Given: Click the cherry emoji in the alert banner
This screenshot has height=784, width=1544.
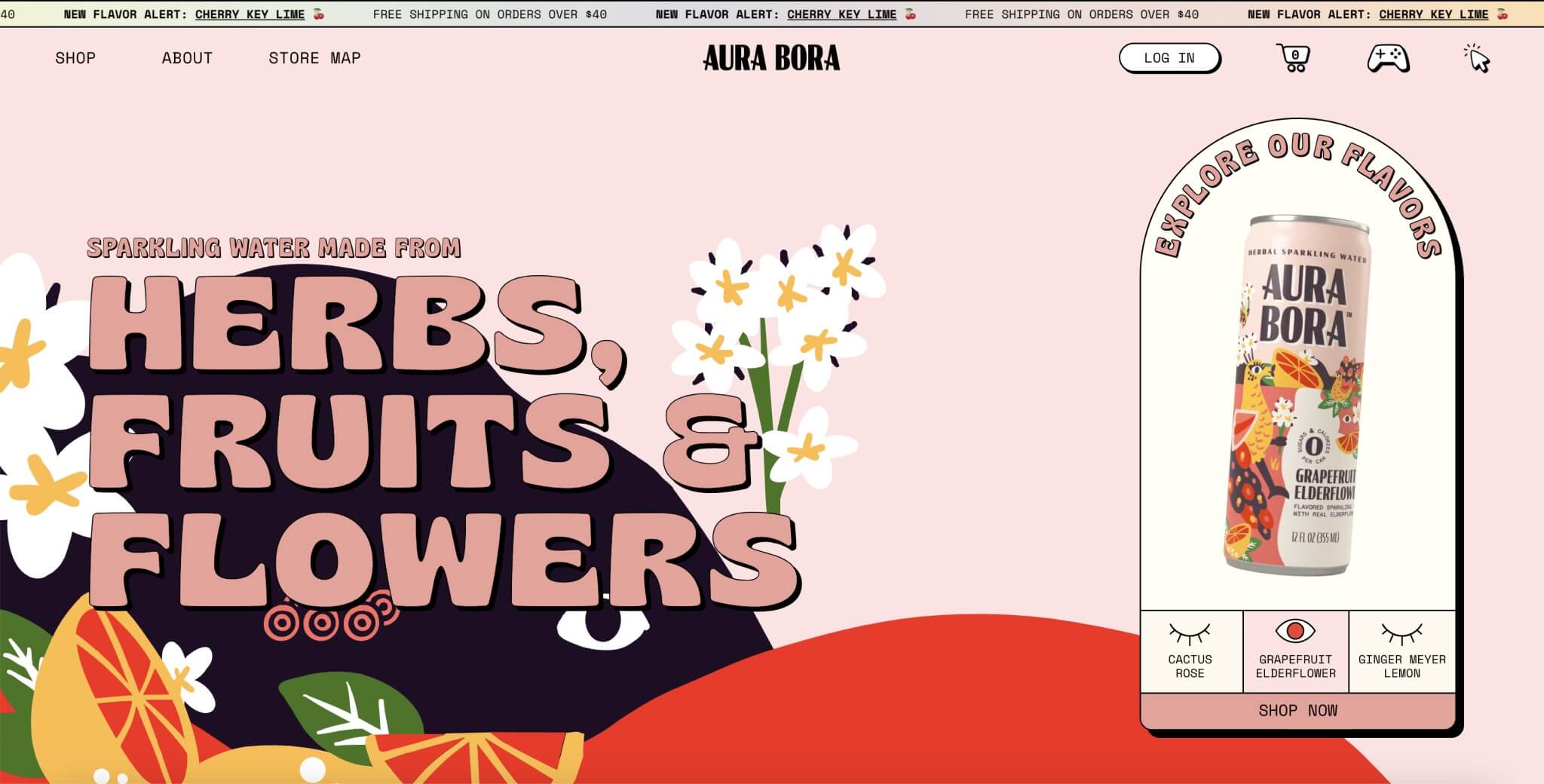Looking at the screenshot, I should pyautogui.click(x=317, y=14).
